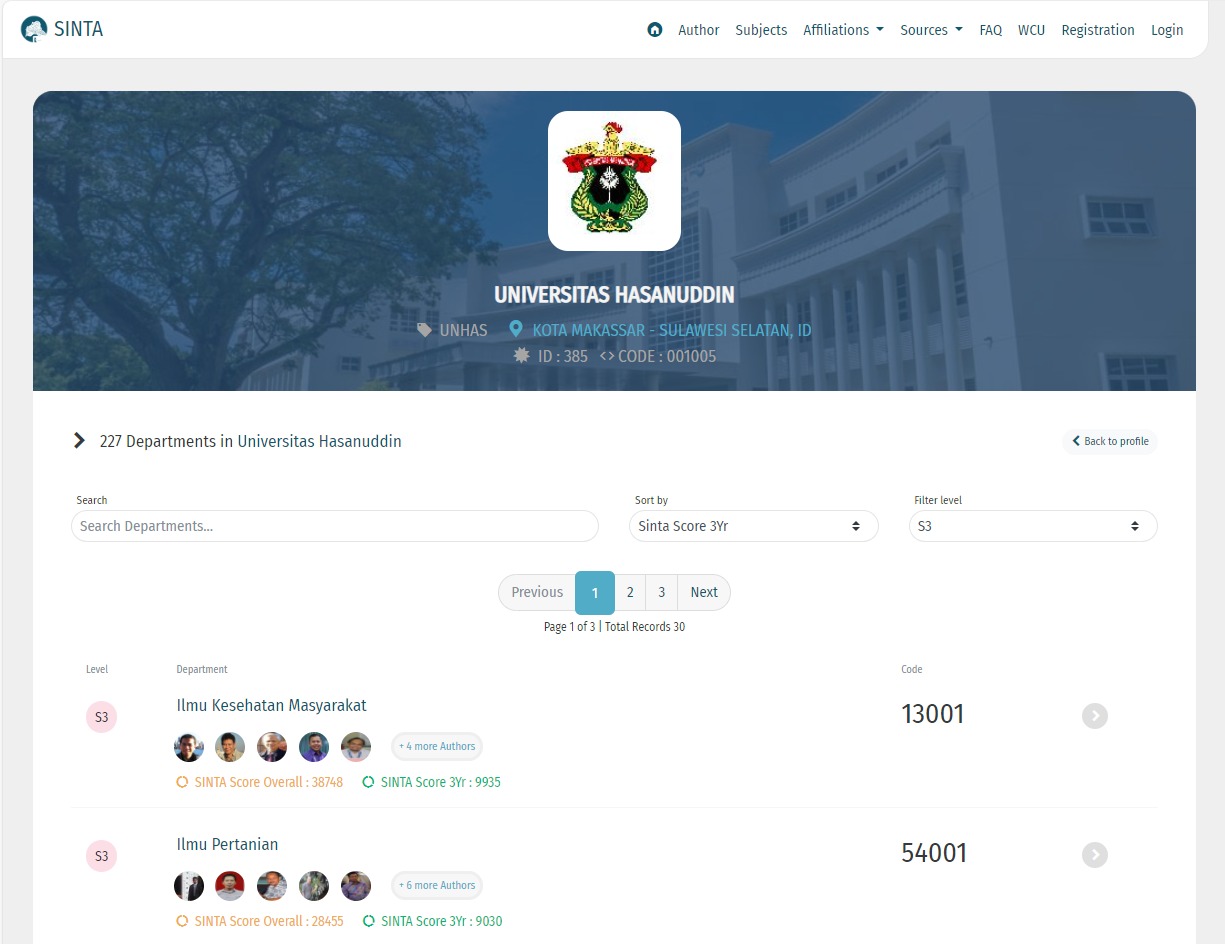This screenshot has height=944, width=1225.
Task: Open the FAQ page
Action: pos(990,30)
